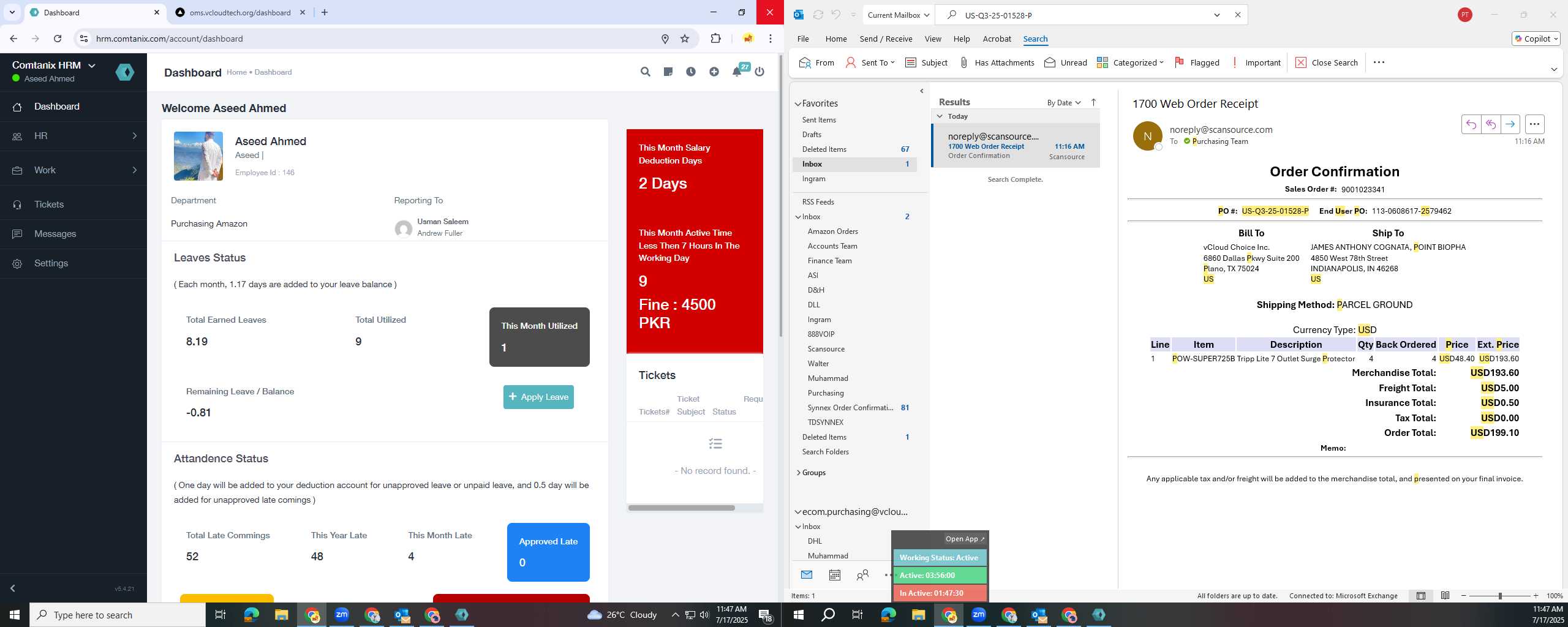Click the power logout icon in dashboard
1568x627 pixels.
point(759,72)
